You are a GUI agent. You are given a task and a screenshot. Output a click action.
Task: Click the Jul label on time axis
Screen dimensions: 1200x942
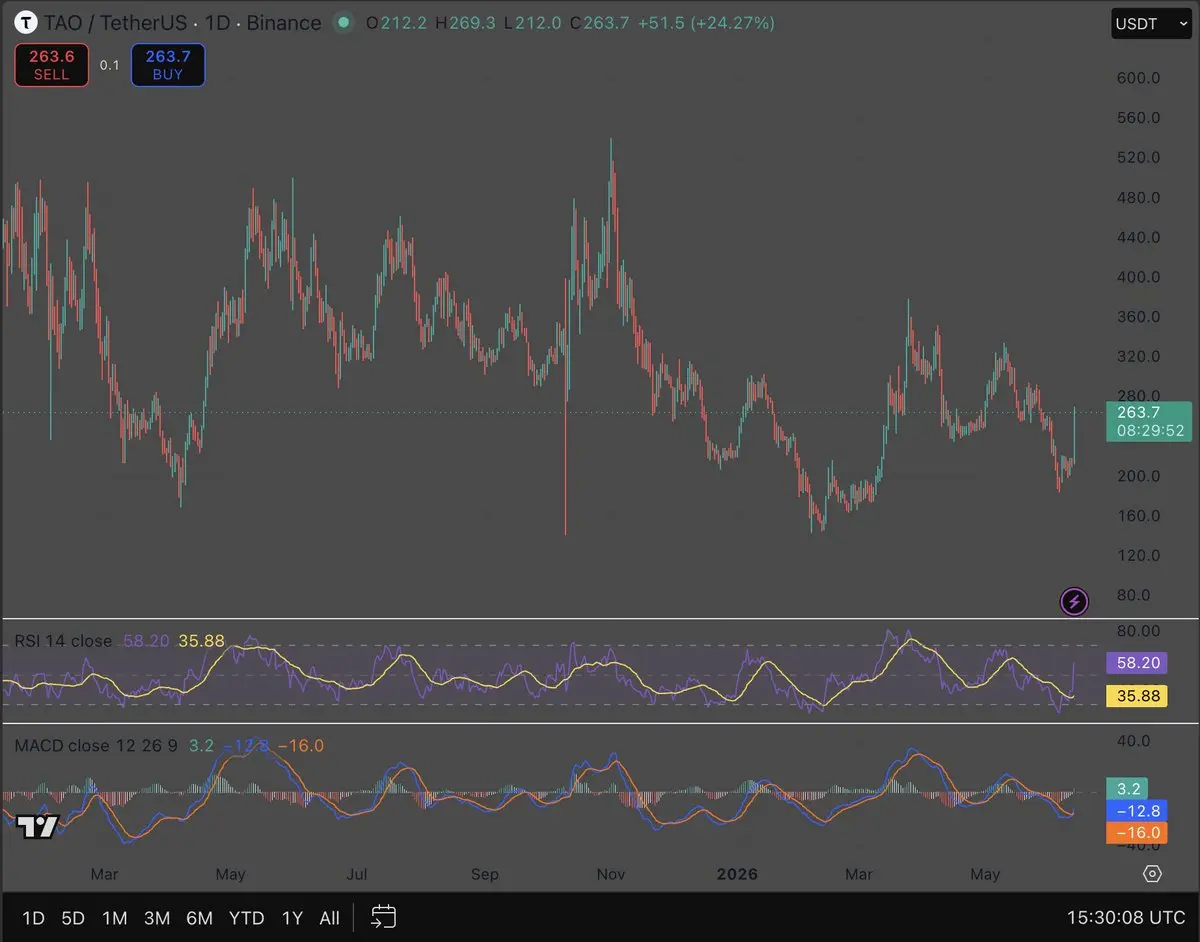point(357,874)
